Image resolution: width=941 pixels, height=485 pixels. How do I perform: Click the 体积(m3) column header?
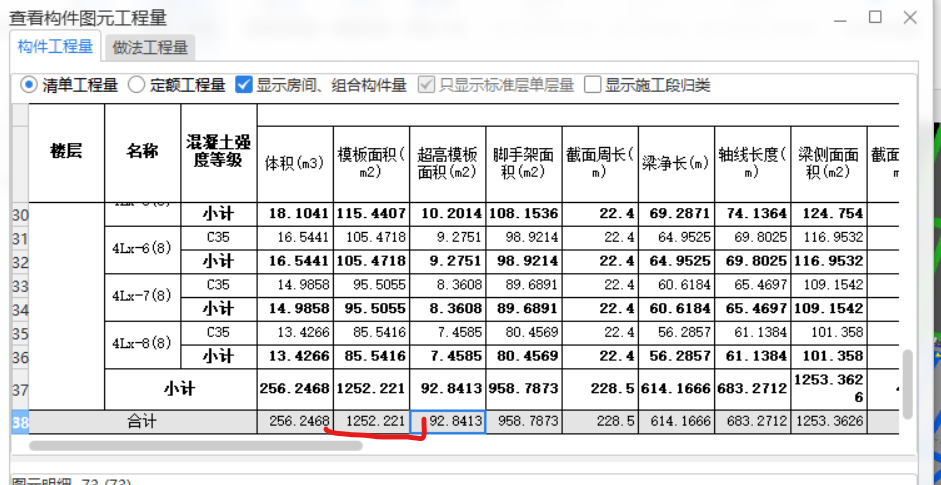[295, 164]
